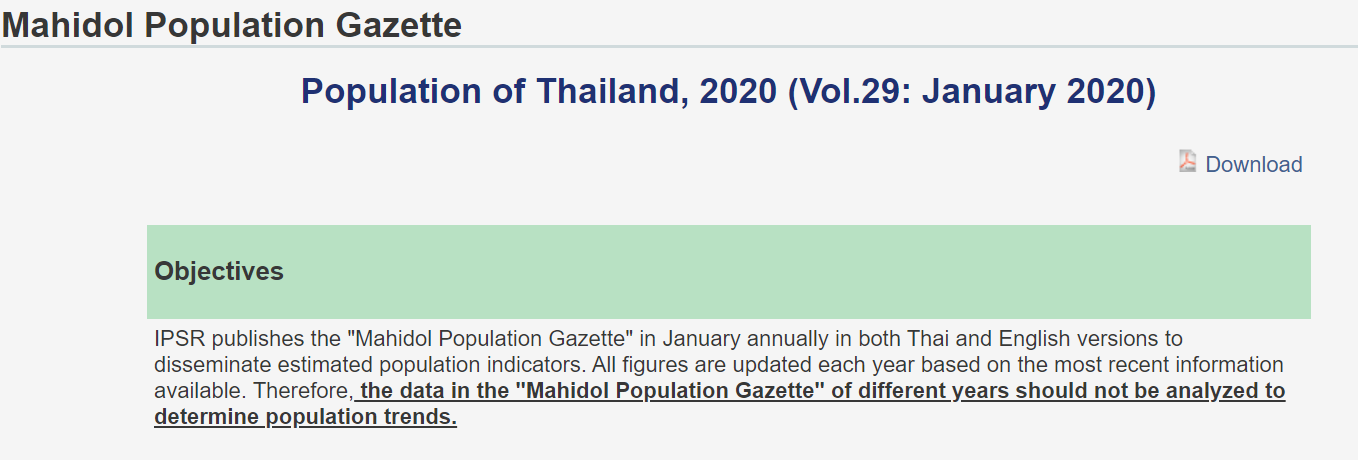Select the Population of Thailand, 2020 title

(728, 91)
